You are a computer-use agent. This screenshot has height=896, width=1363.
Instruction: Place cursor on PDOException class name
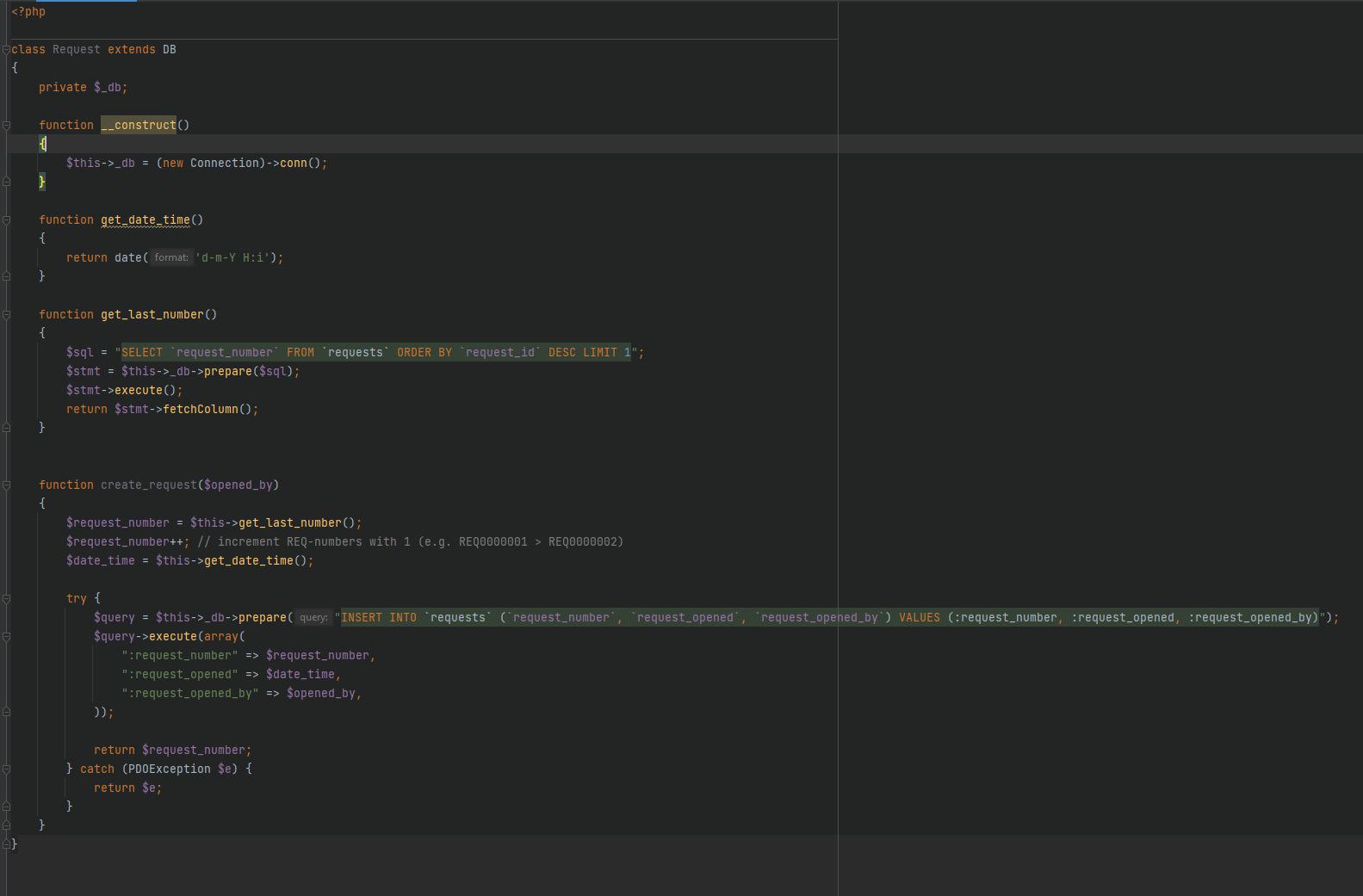[169, 769]
